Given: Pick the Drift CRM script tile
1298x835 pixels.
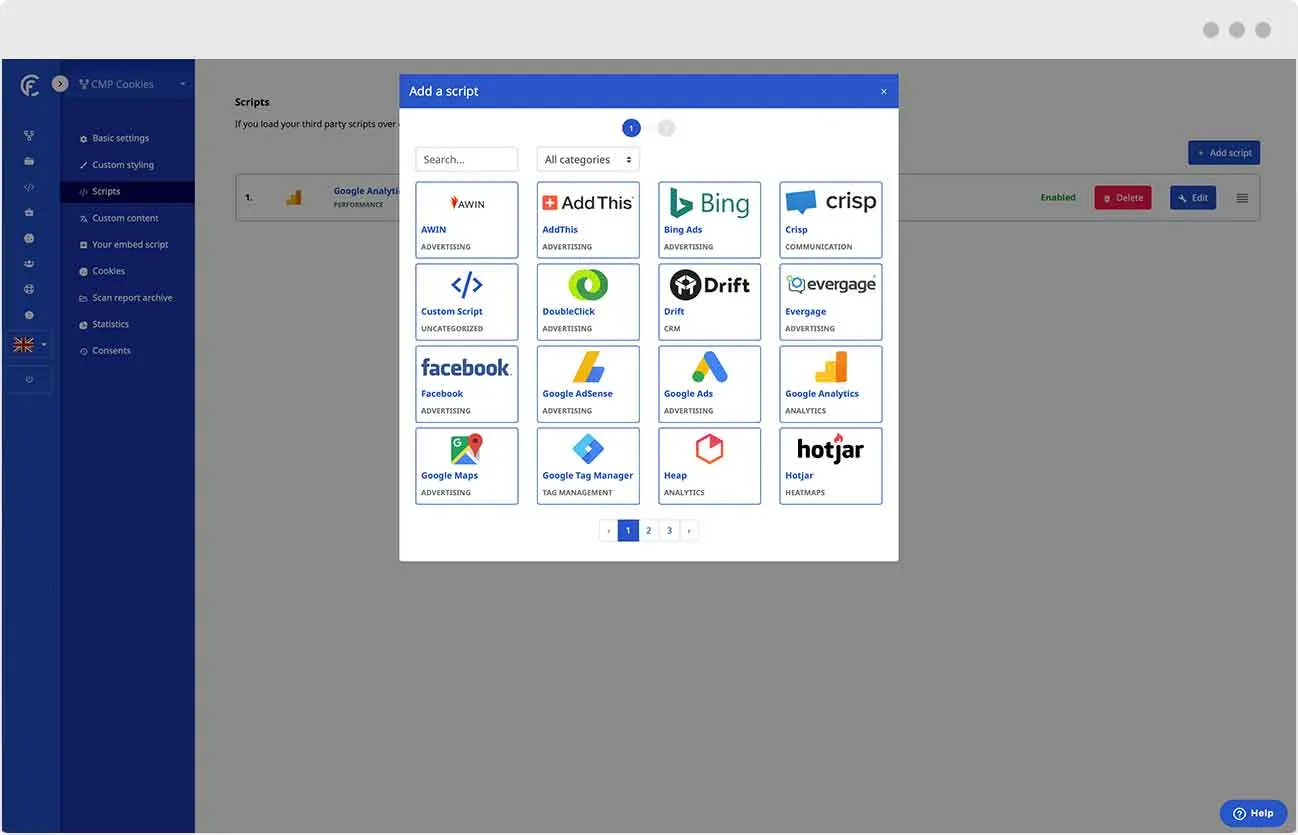Looking at the screenshot, I should (x=709, y=302).
